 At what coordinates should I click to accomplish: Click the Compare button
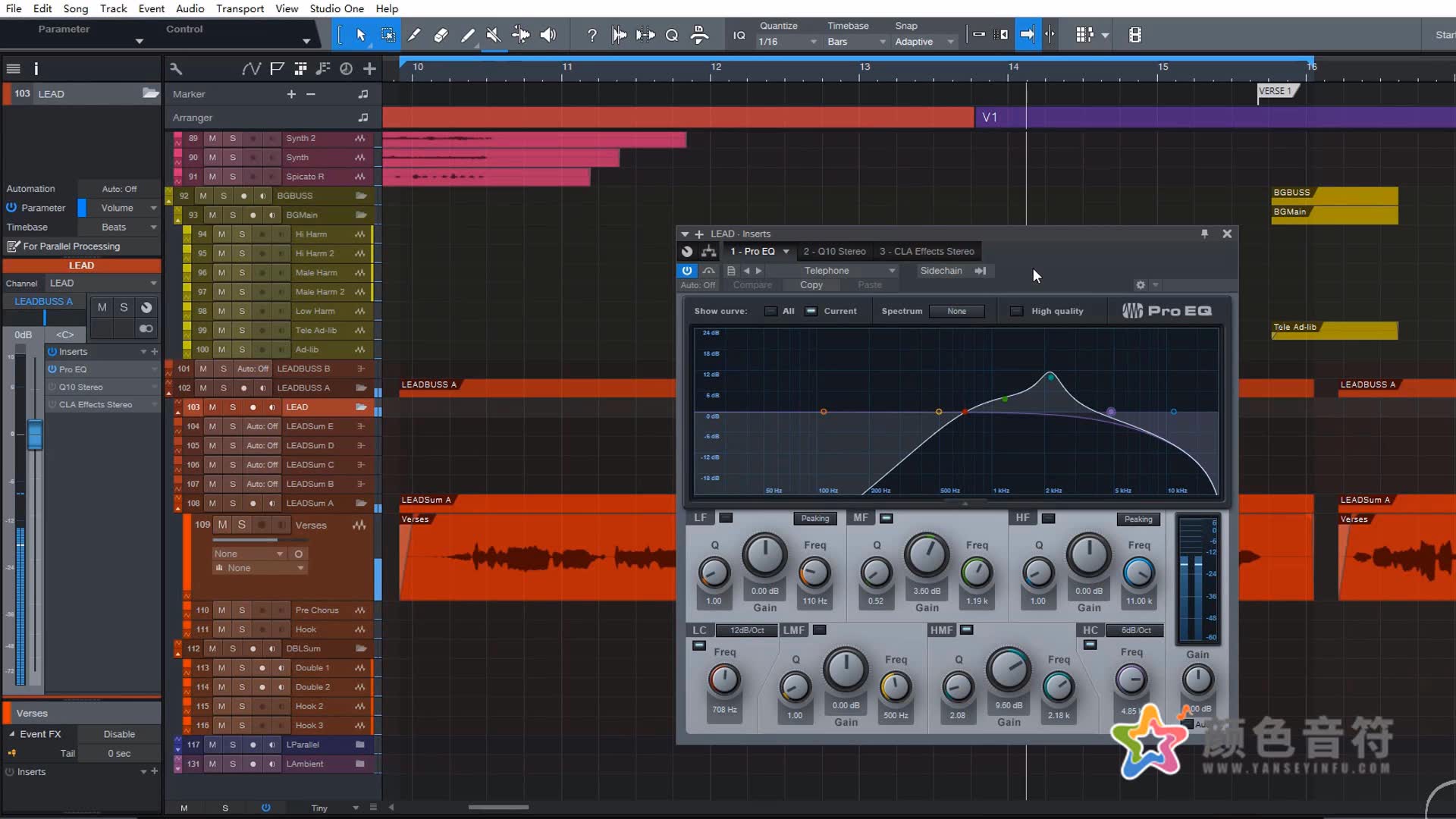point(752,285)
